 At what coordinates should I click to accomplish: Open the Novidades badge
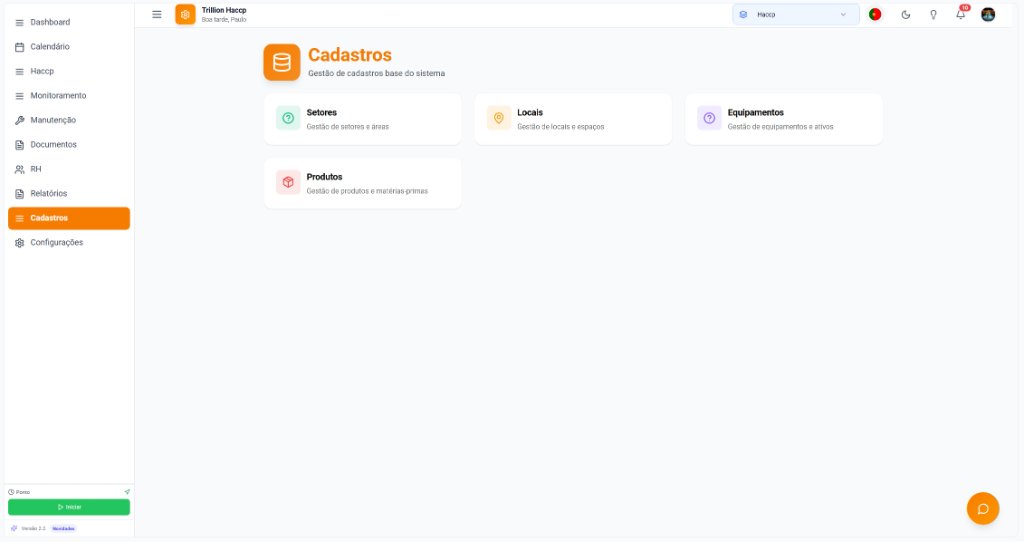63,528
